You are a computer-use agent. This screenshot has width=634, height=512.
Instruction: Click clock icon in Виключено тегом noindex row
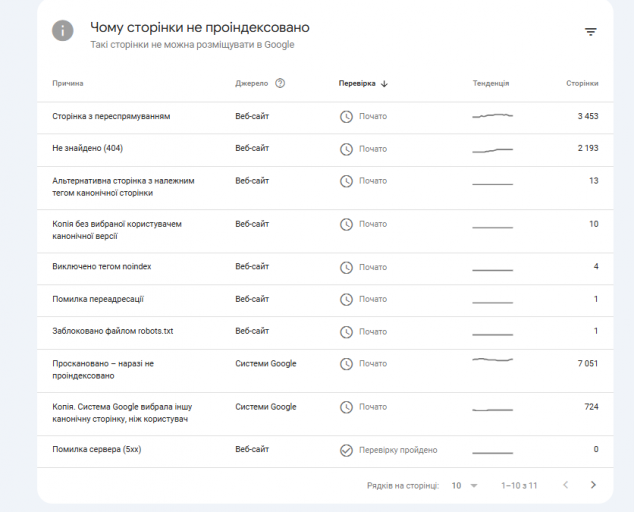[x=346, y=267]
